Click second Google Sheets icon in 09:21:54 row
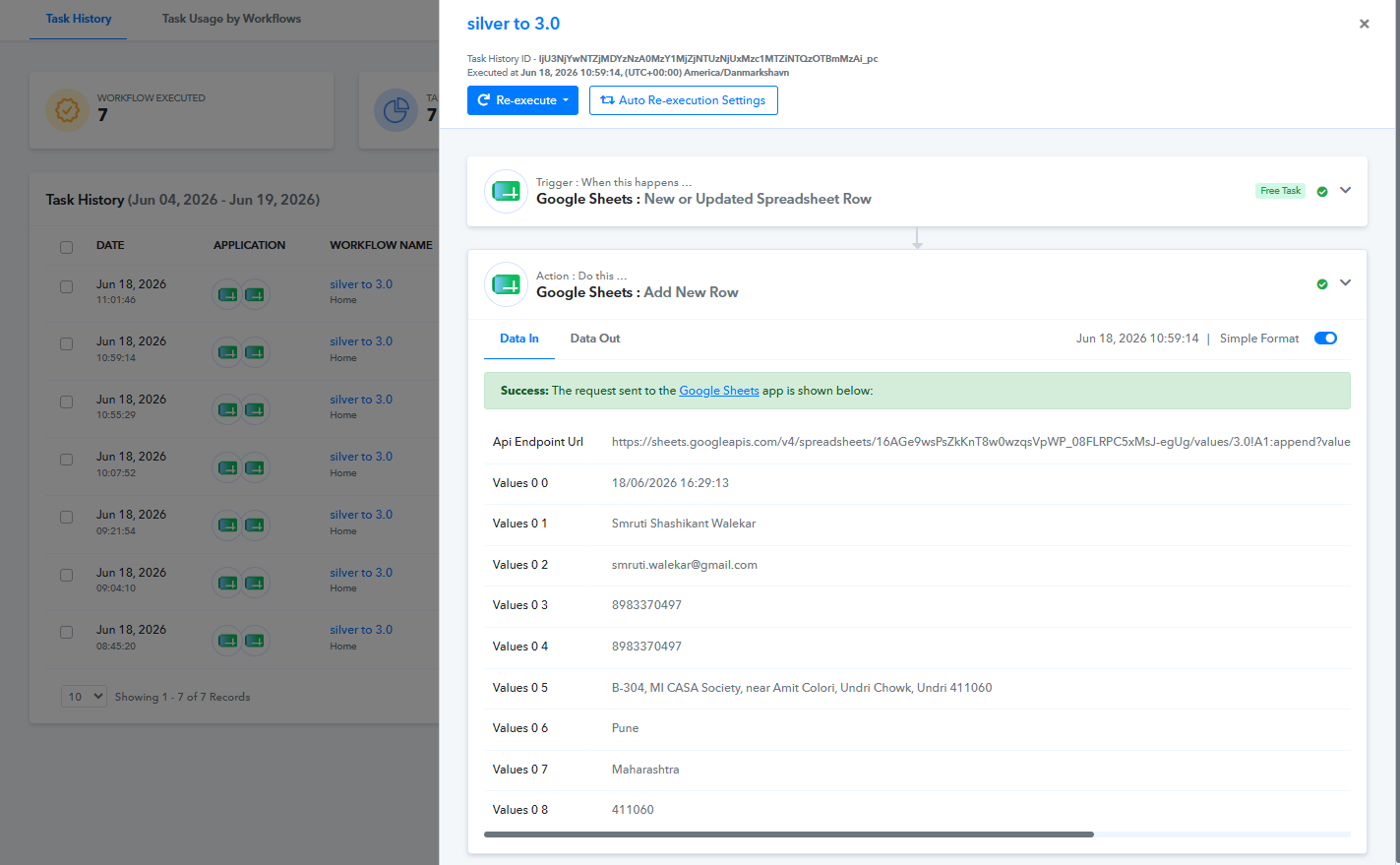This screenshot has width=1400, height=865. click(x=255, y=525)
